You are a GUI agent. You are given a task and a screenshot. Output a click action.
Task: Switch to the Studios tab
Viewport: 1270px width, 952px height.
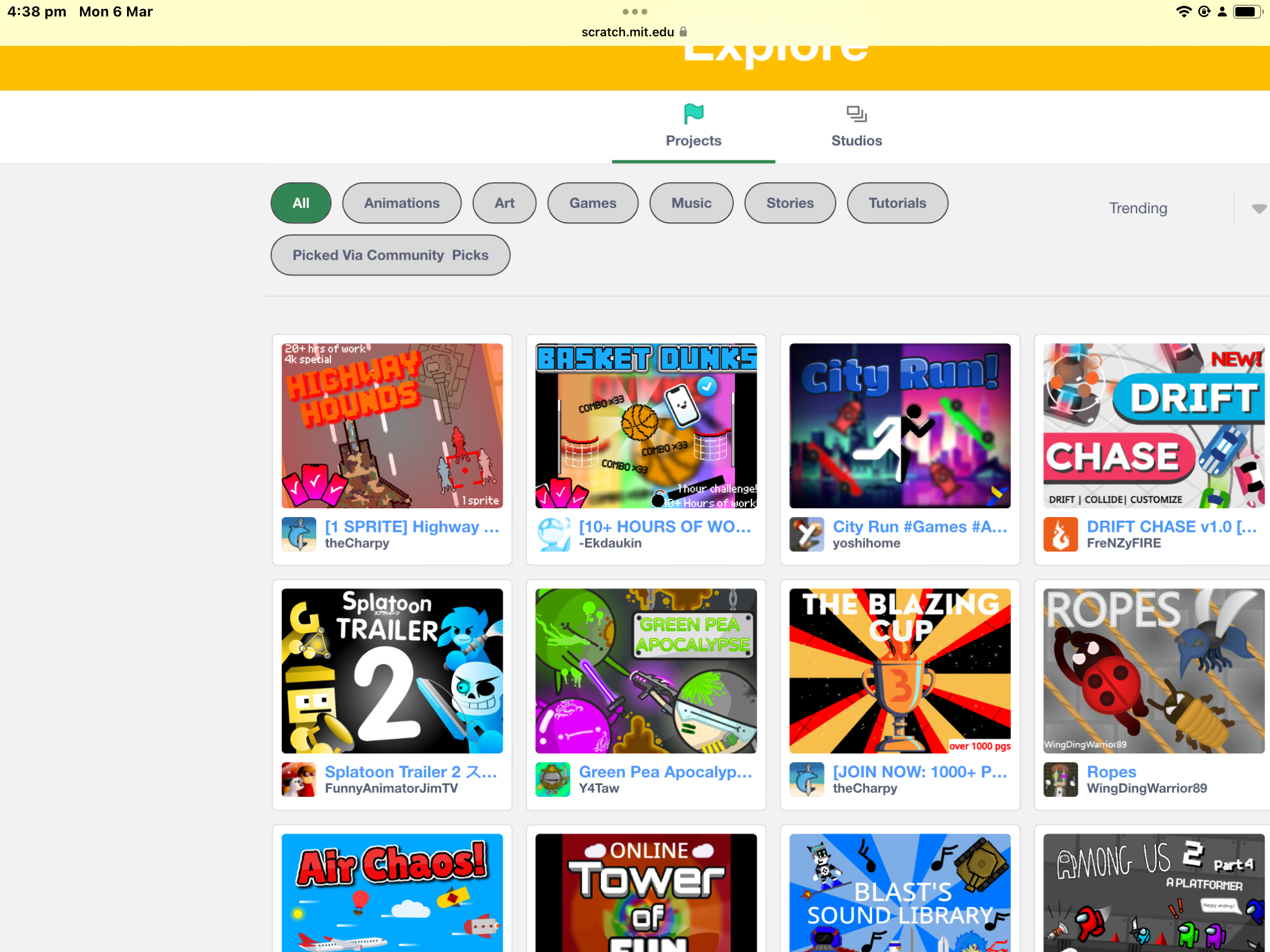pyautogui.click(x=856, y=140)
